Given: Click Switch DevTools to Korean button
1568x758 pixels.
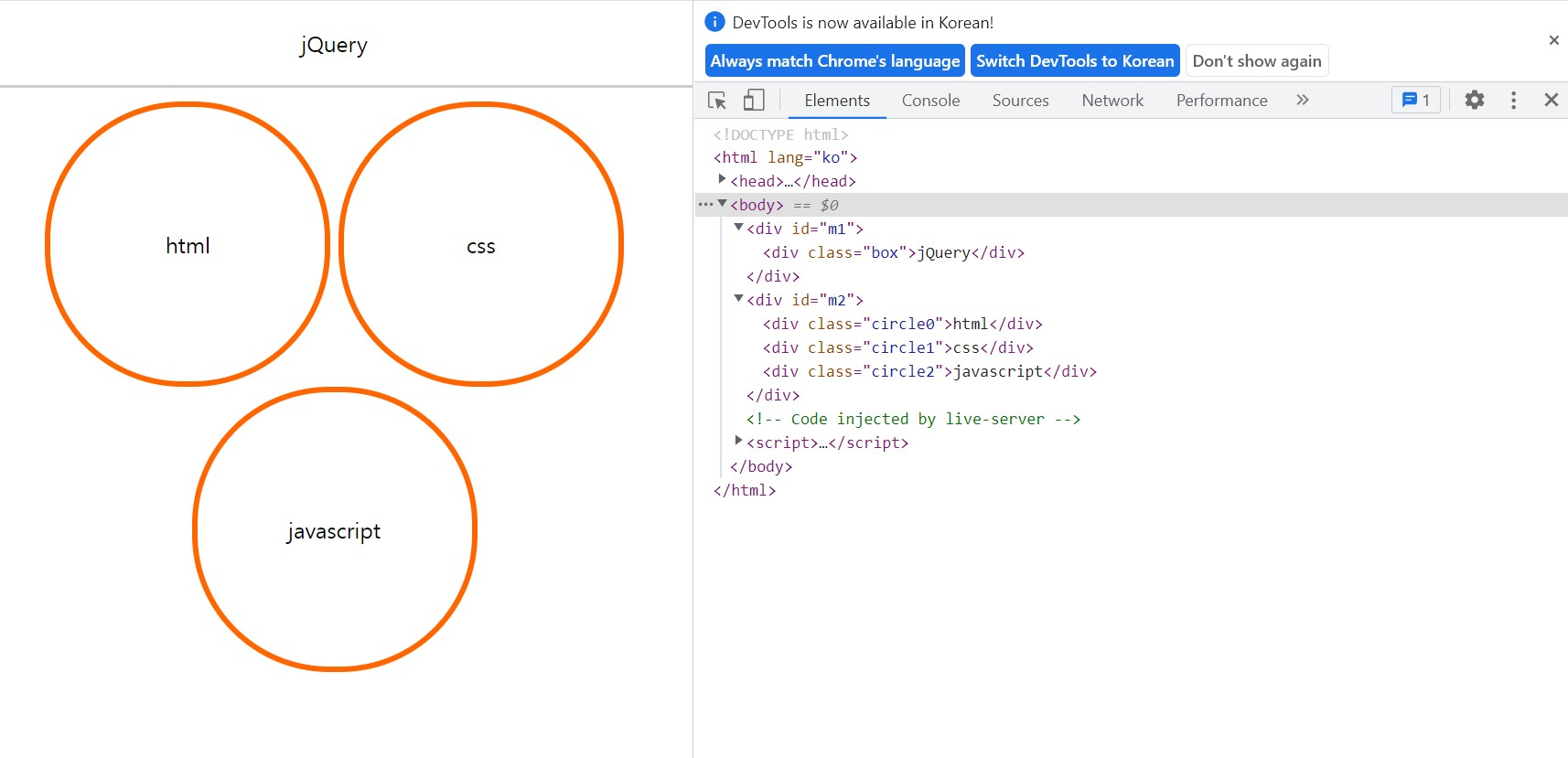Looking at the screenshot, I should tap(1075, 61).
